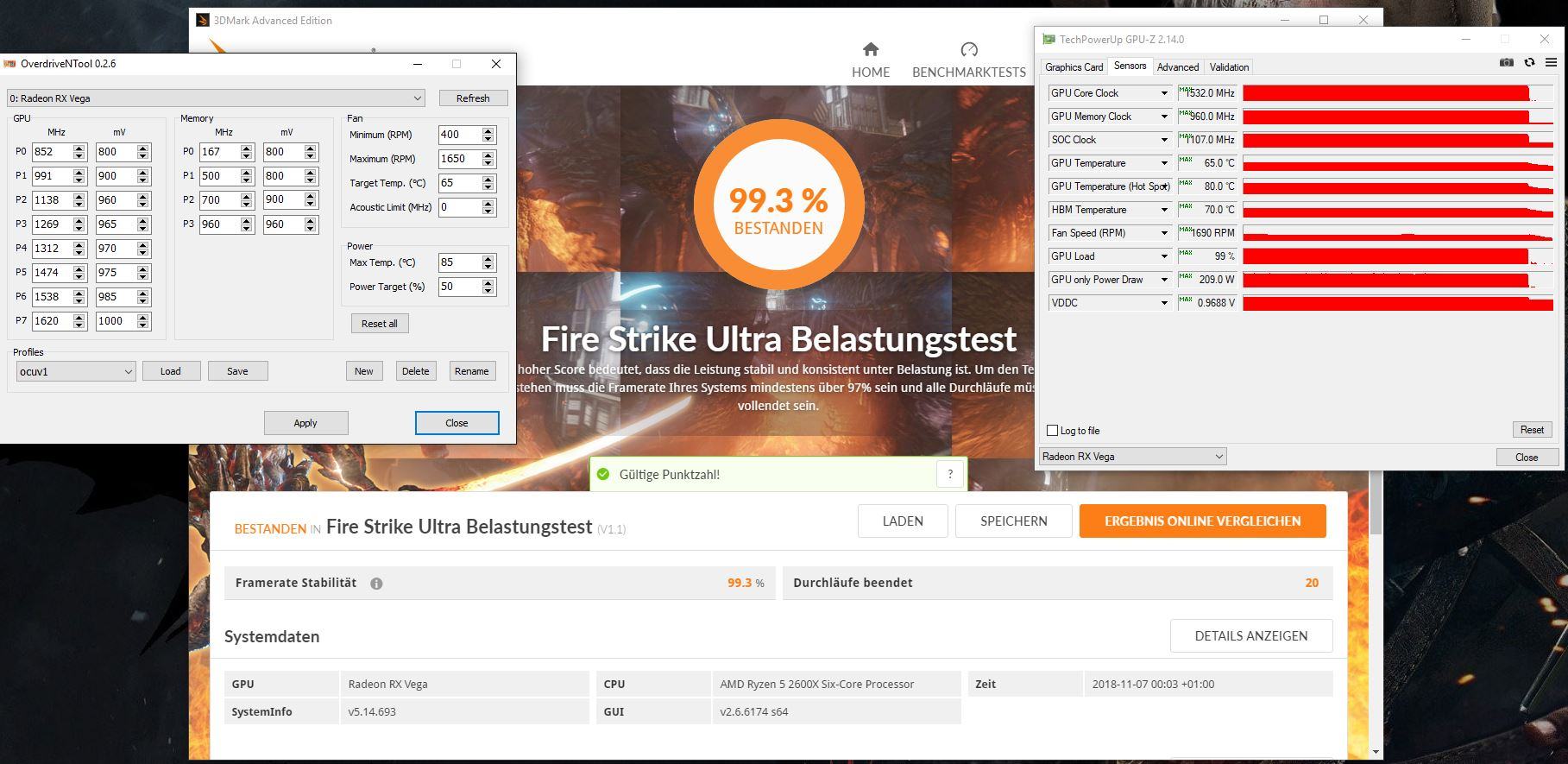
Task: Adjust the Target Temp stepper arrows
Action: [488, 183]
